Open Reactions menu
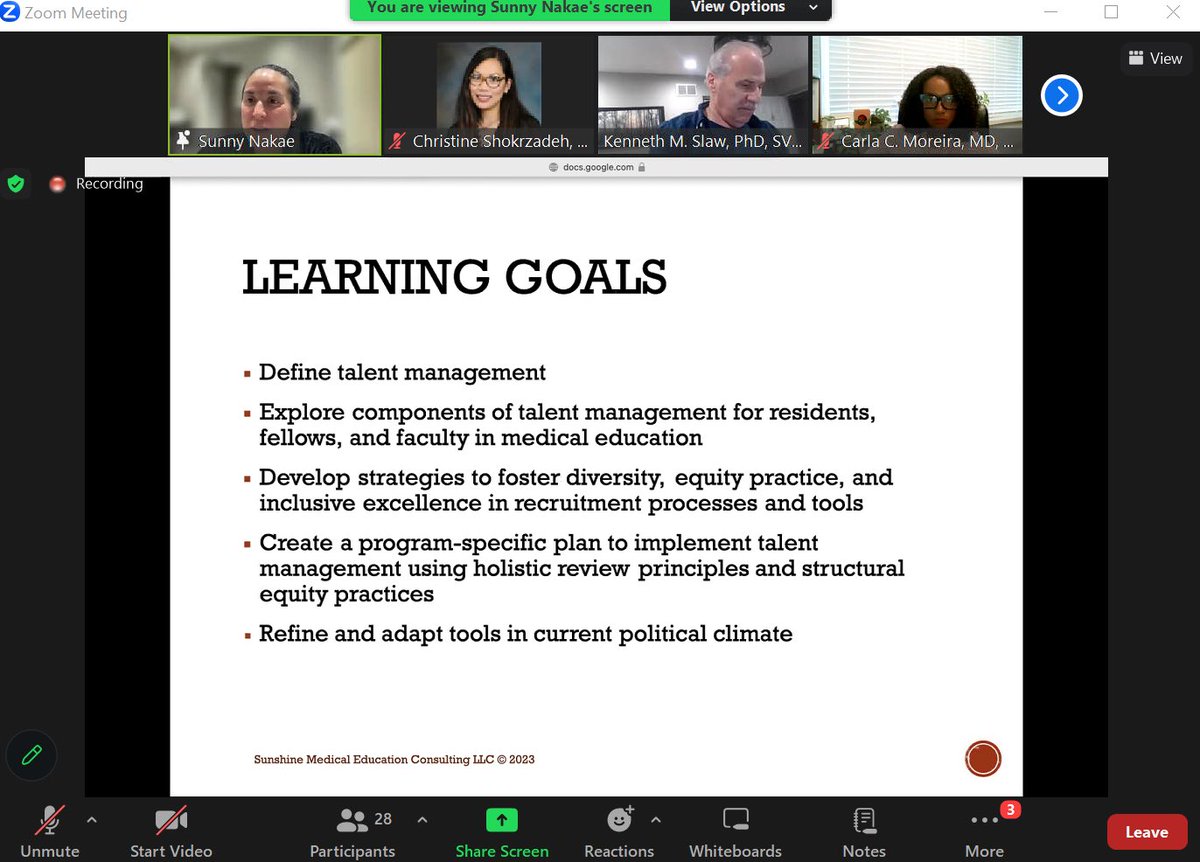 coord(619,832)
